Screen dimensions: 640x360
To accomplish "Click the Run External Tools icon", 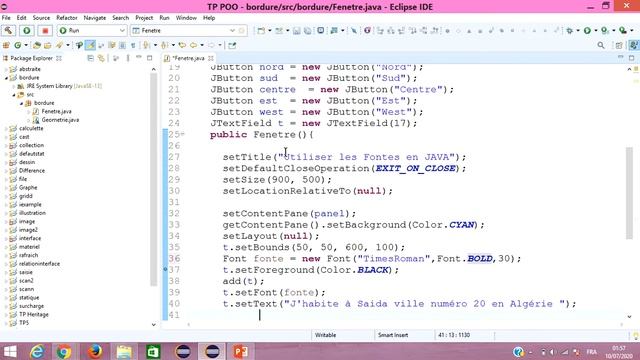I will click(x=623, y=31).
